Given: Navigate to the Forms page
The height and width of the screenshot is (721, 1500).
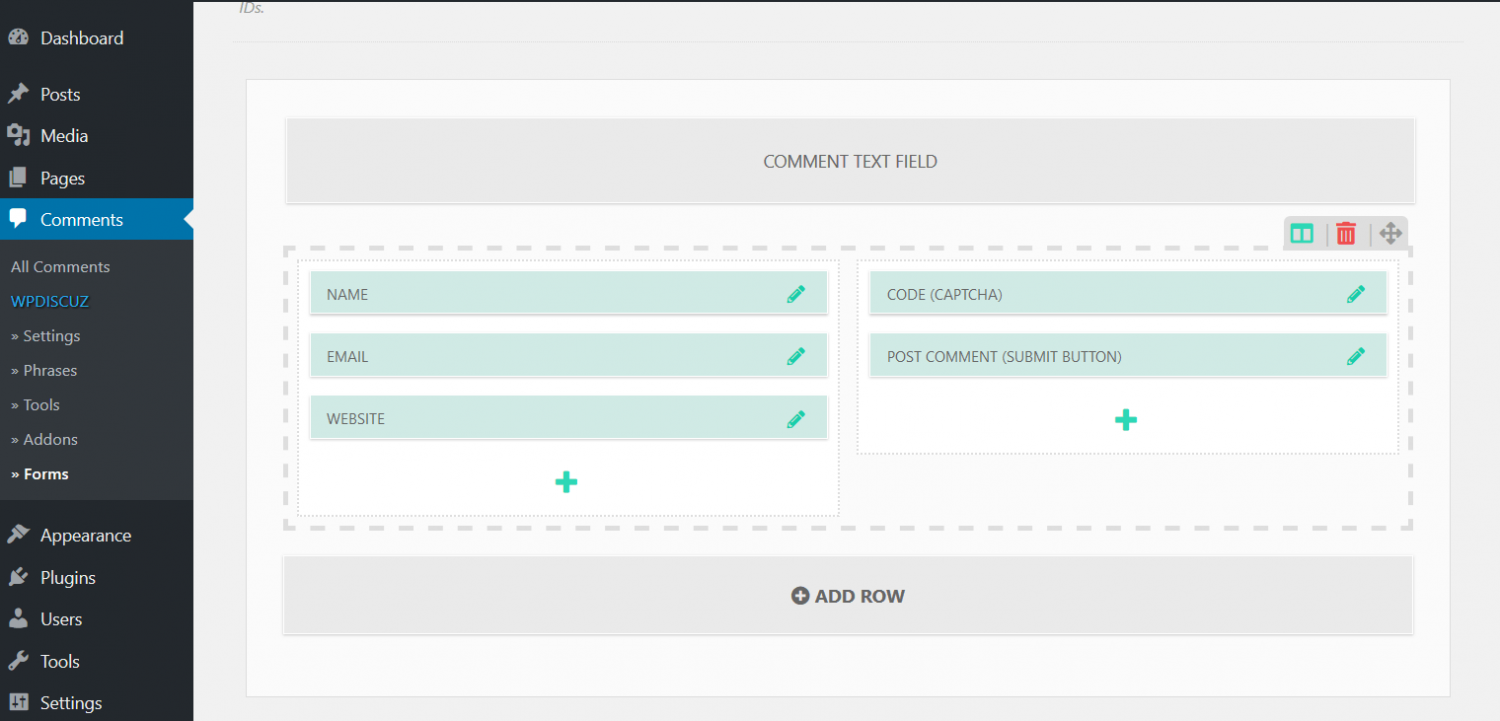Looking at the screenshot, I should coord(40,473).
